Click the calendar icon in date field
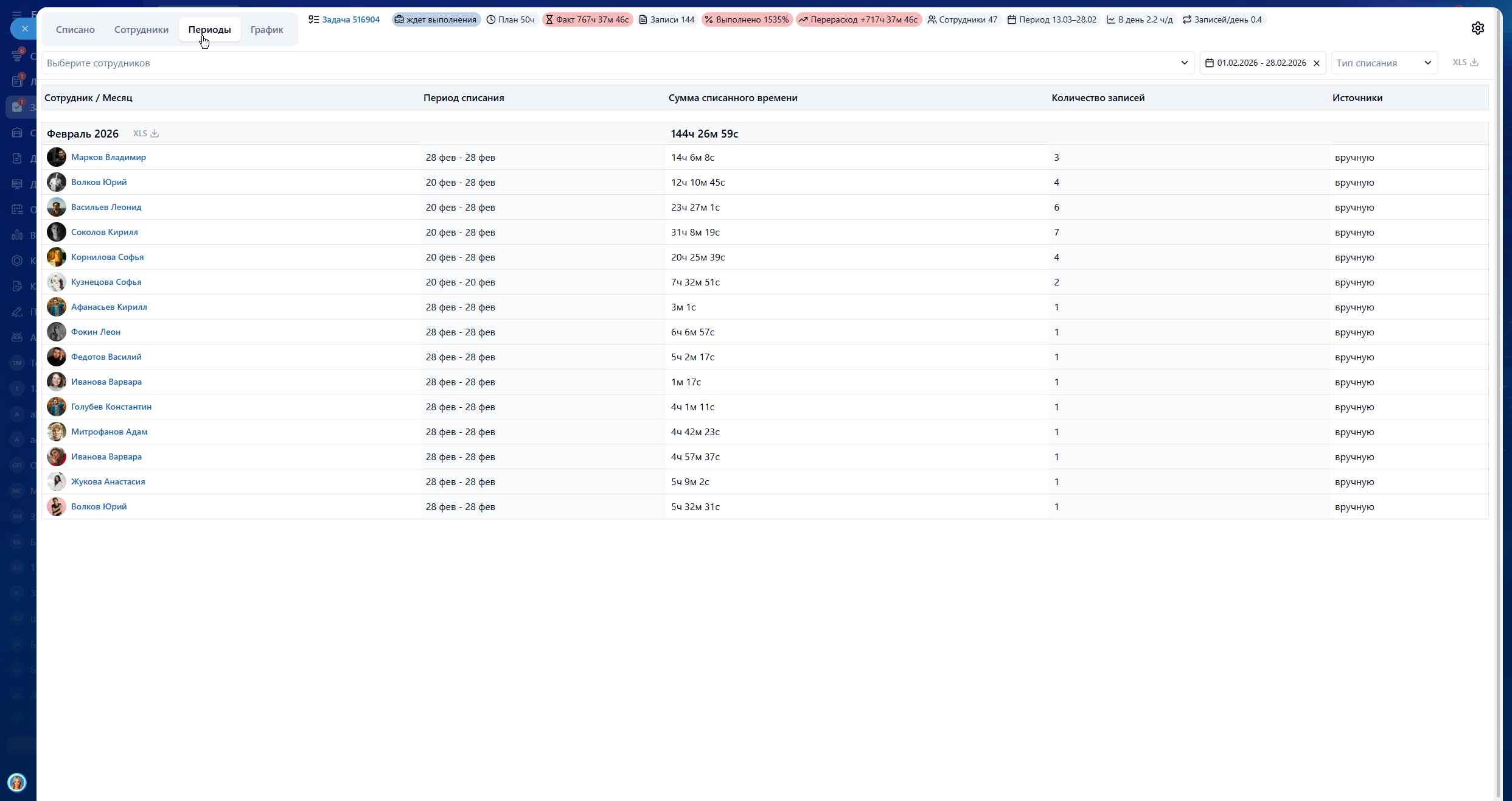This screenshot has height=801, width=1512. click(1210, 63)
